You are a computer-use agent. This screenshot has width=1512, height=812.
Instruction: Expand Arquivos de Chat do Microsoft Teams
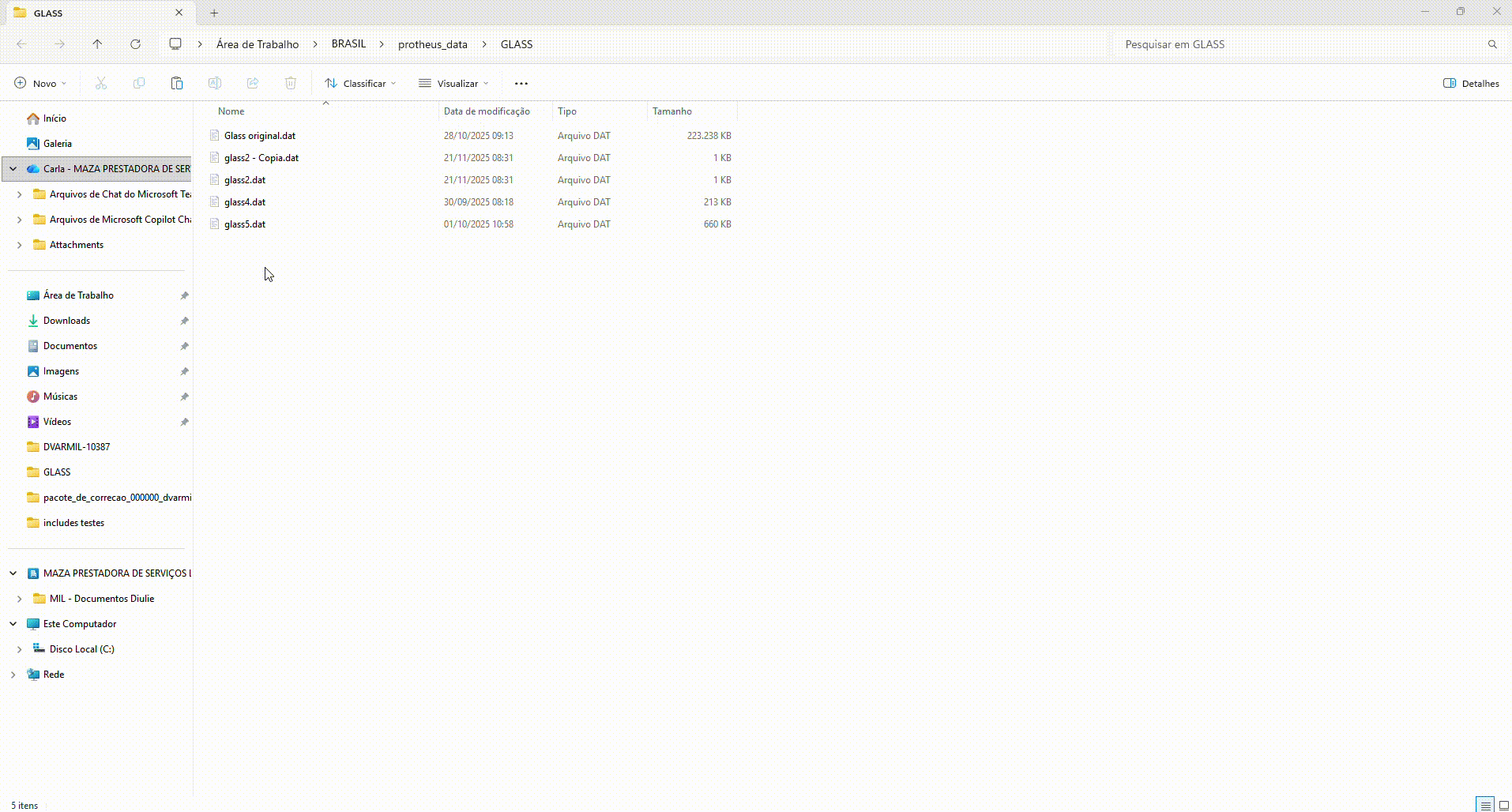(x=20, y=194)
